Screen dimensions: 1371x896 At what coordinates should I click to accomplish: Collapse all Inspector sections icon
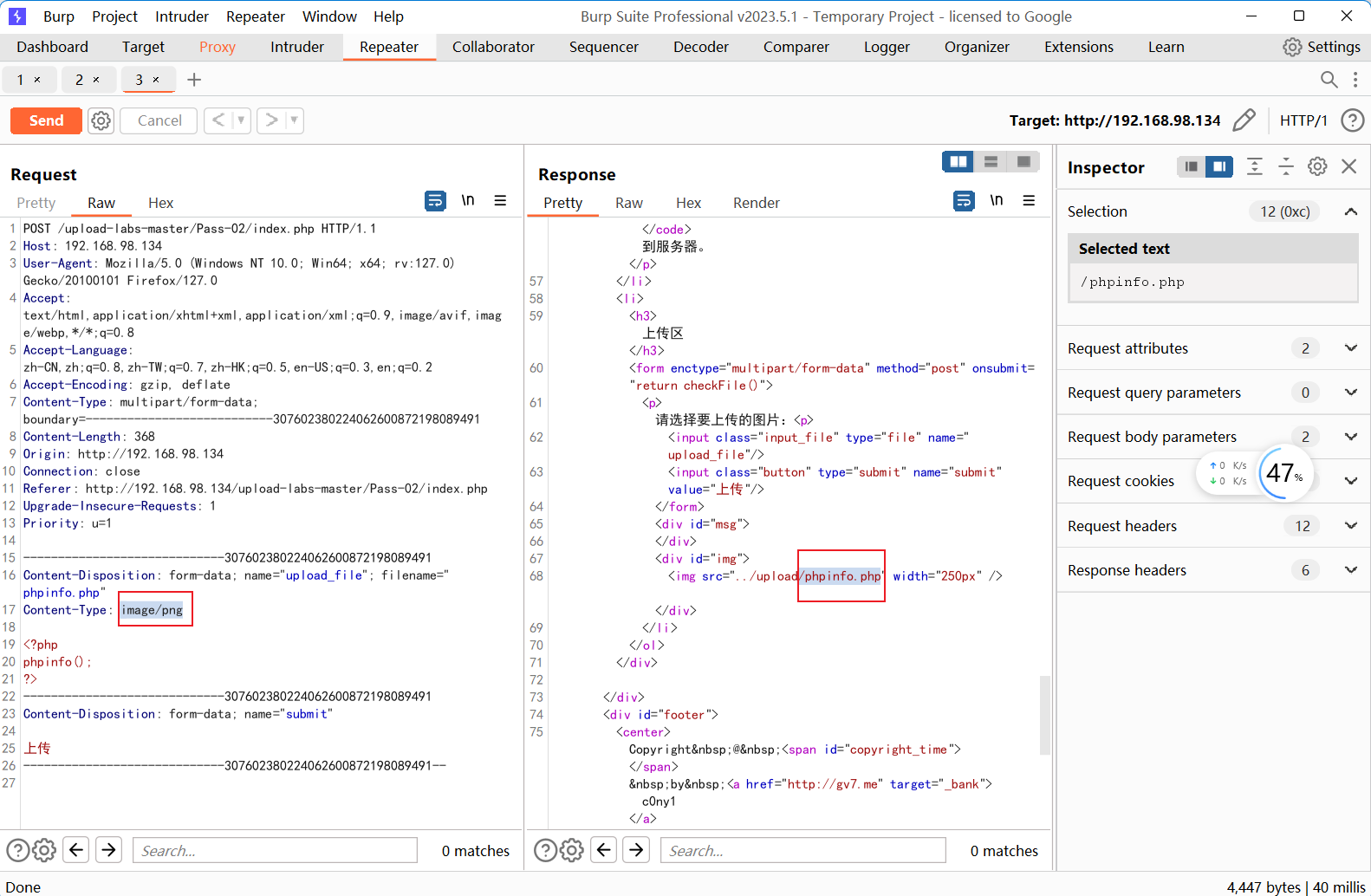click(x=1286, y=166)
